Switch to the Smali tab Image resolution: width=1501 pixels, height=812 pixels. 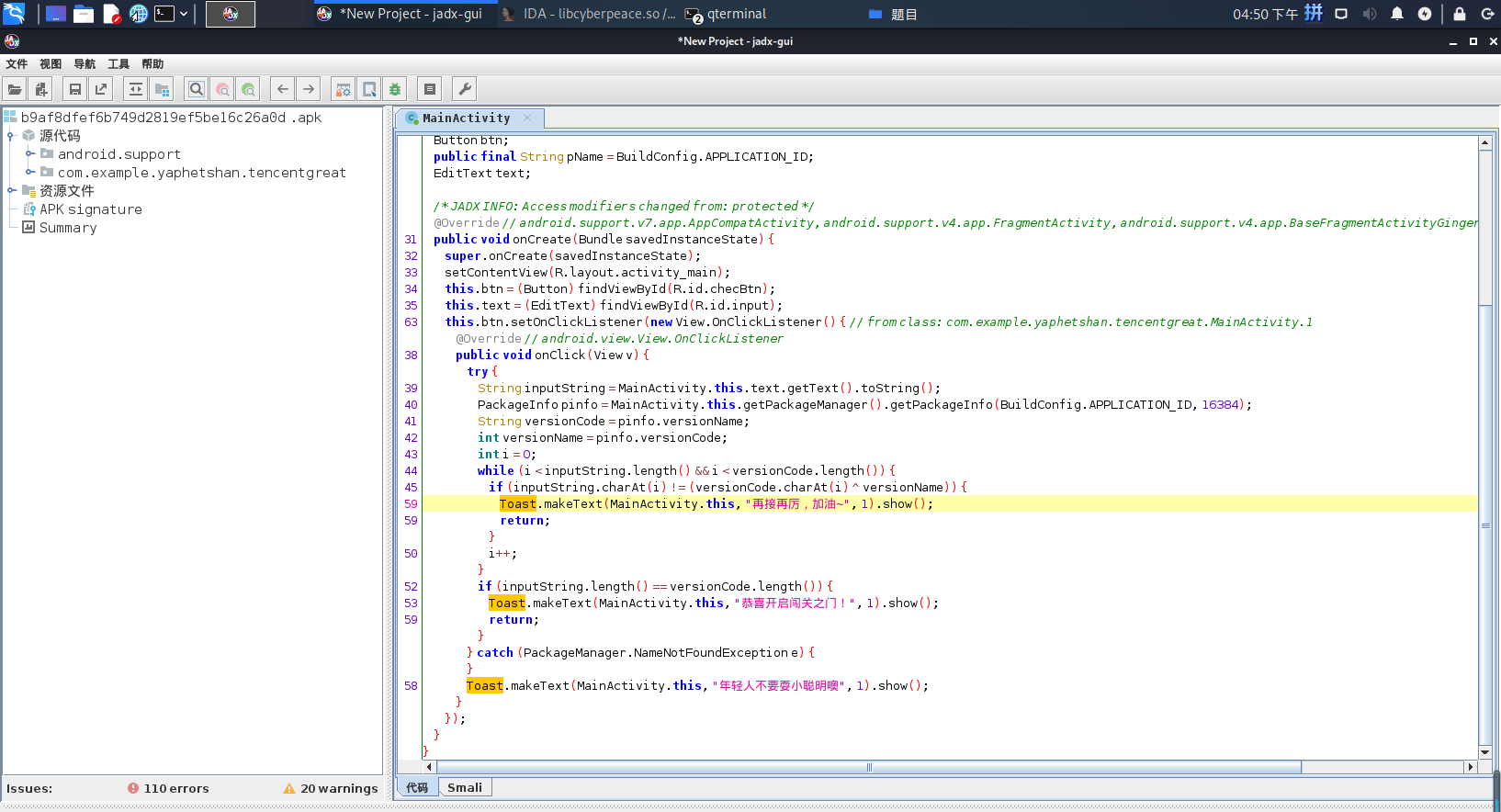[465, 788]
